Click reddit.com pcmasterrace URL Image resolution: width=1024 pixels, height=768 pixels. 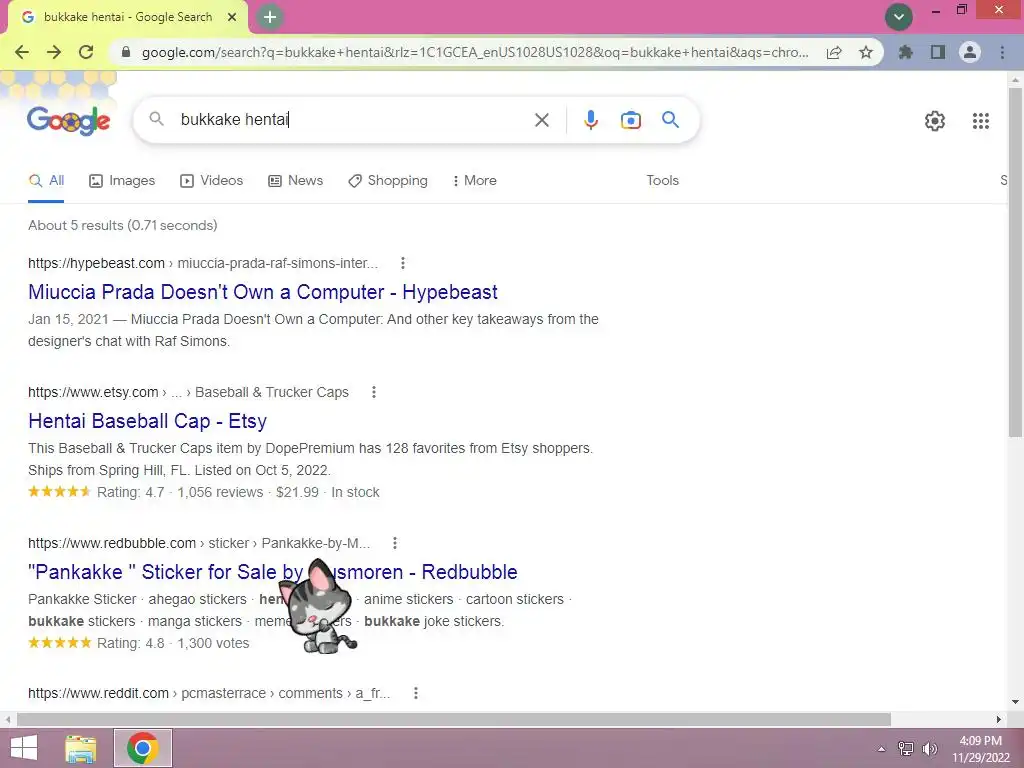pos(209,694)
